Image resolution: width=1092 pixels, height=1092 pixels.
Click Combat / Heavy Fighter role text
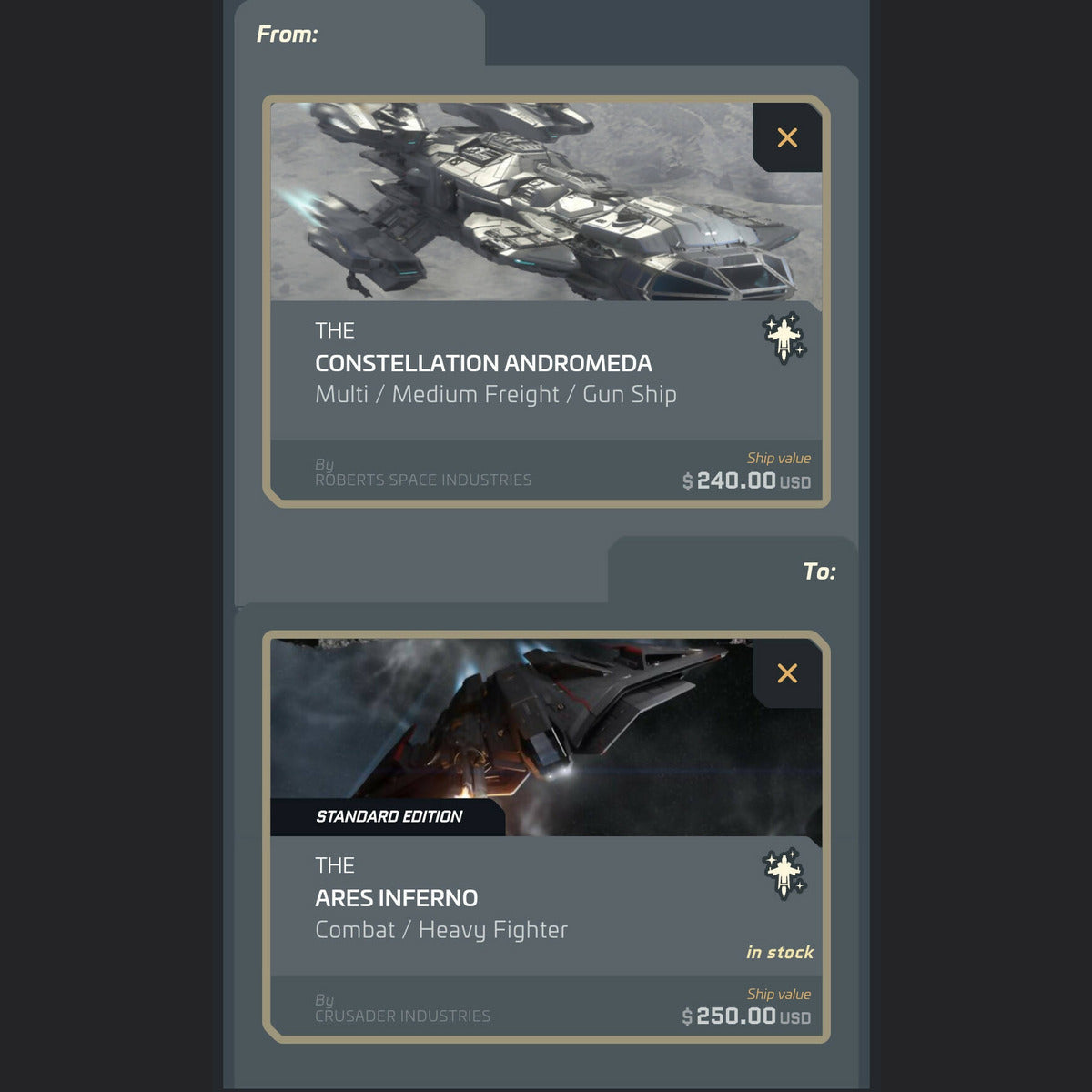click(441, 930)
